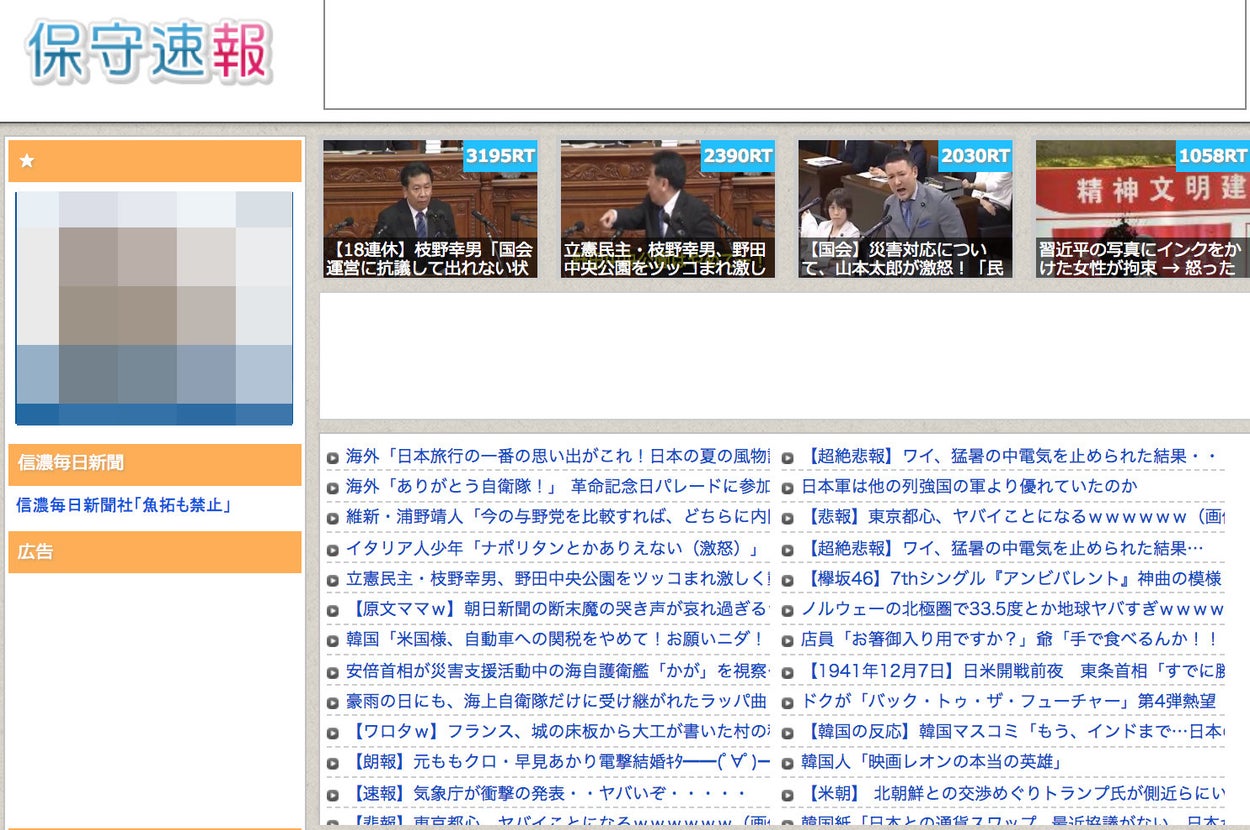Click the 3195RT badge on first thumbnail
Screen dimensions: 1250x830
(500, 155)
